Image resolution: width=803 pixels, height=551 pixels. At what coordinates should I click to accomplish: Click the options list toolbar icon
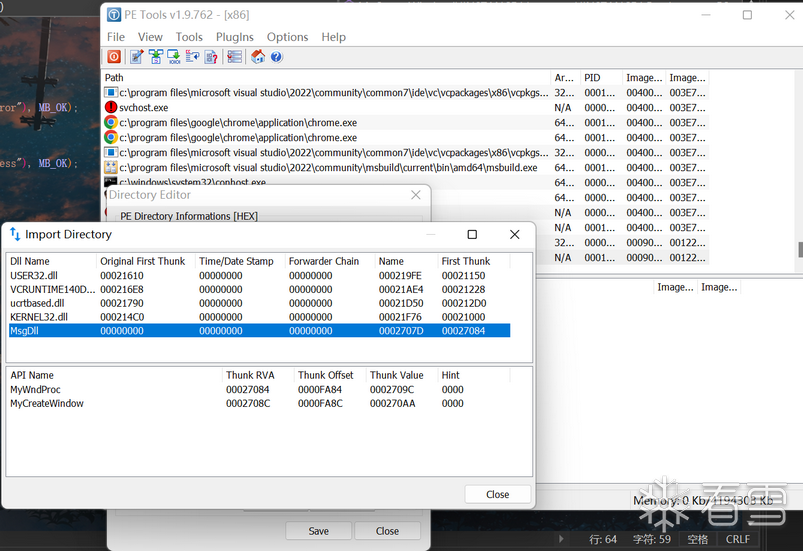coord(235,57)
